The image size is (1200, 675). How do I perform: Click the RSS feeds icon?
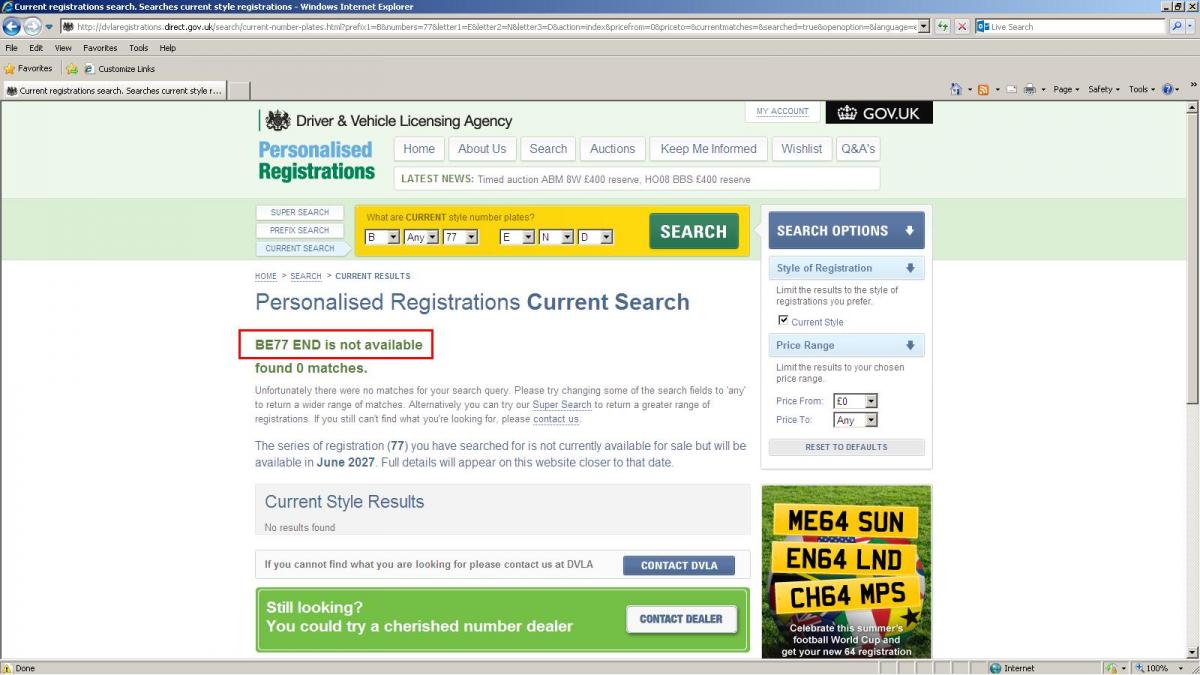pos(983,89)
